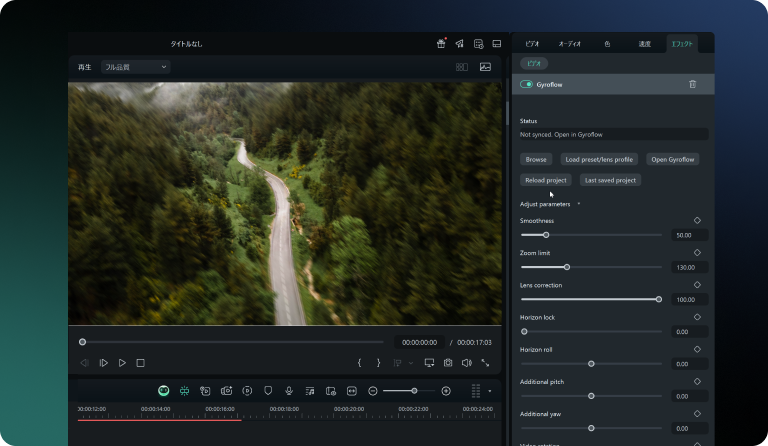768x446 pixels.
Task: Click the Browse button
Action: [536, 160]
